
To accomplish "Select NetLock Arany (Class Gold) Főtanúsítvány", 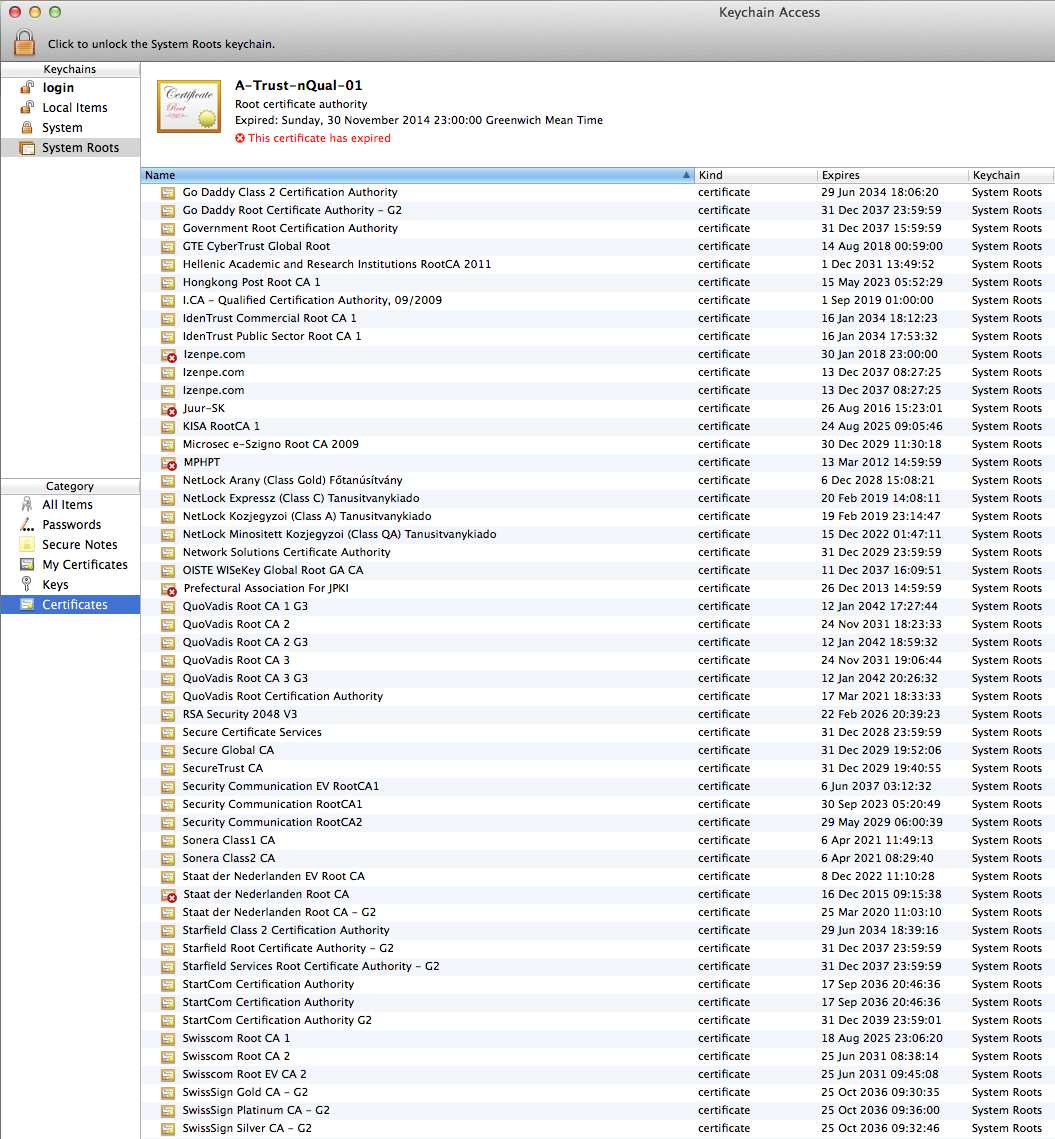I will point(597,480).
